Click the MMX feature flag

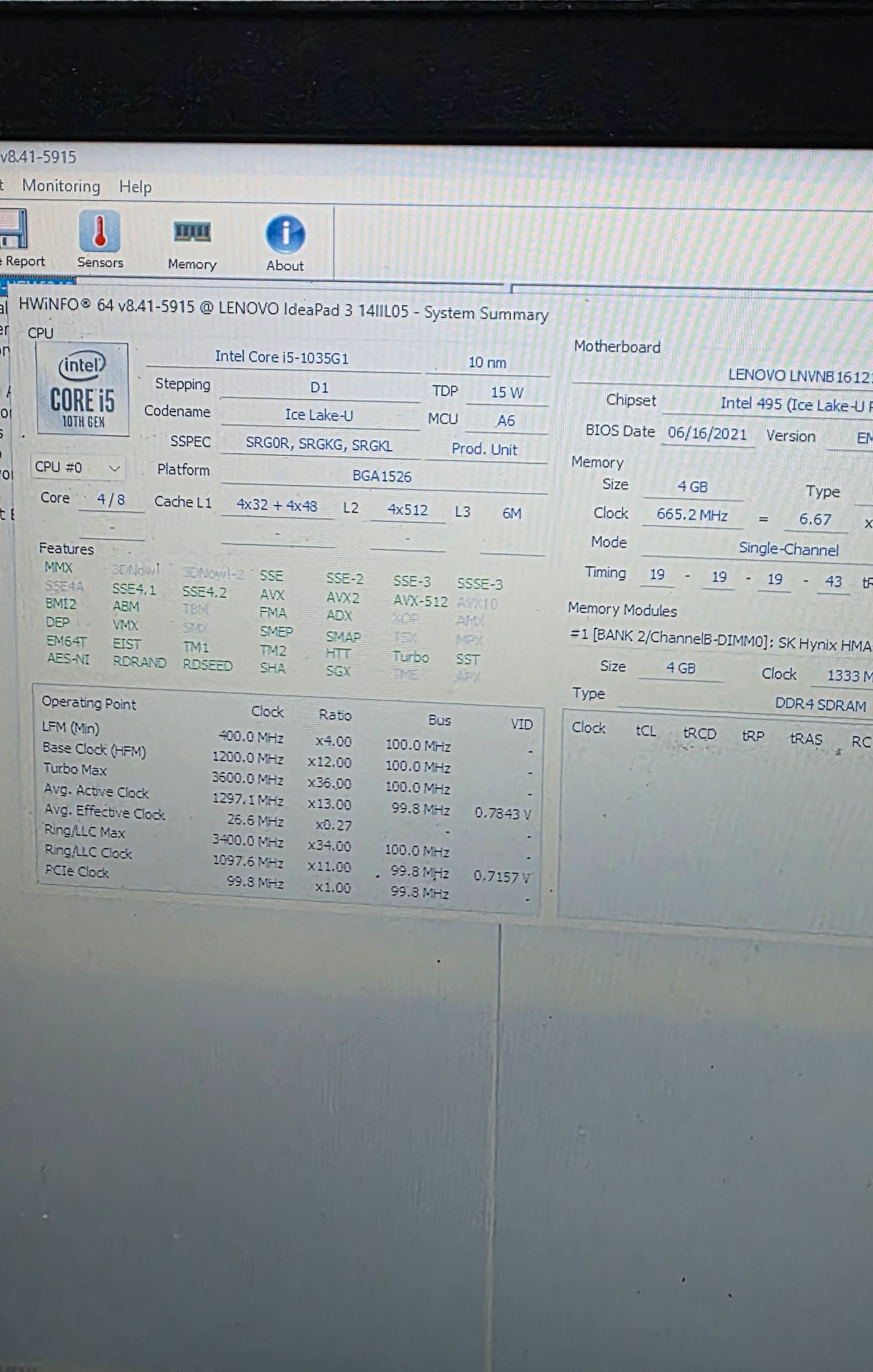pos(58,568)
